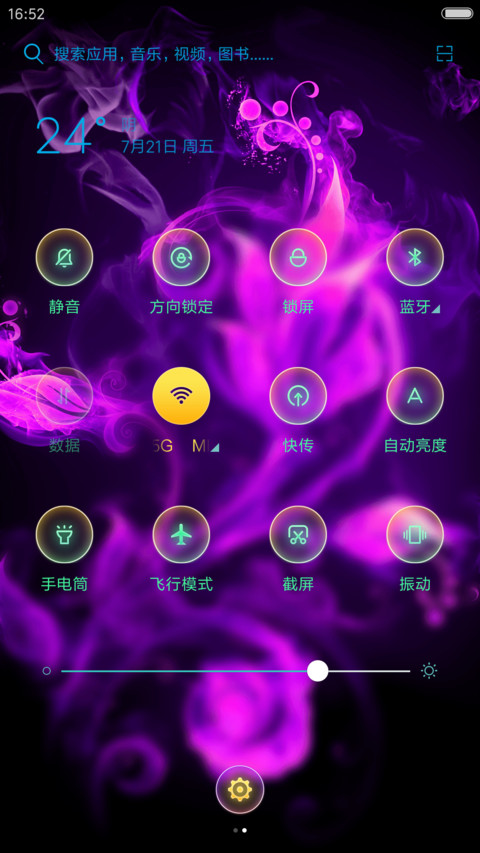Tap the 锁屏 lock screen button
480x853 pixels.
pos(298,257)
